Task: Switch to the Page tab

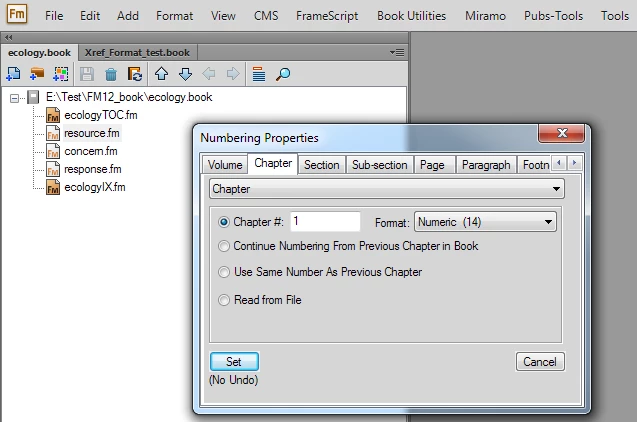Action: [432, 164]
